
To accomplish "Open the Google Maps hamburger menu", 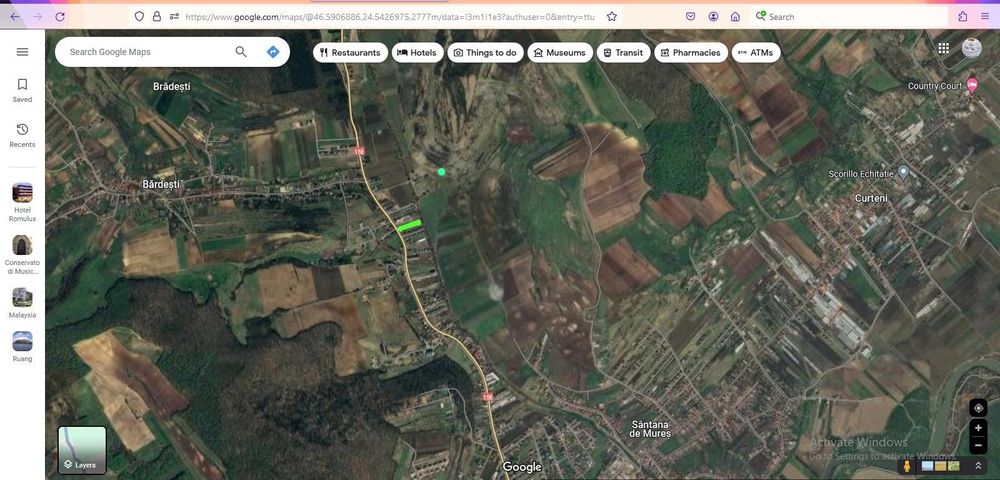I will (x=22, y=52).
